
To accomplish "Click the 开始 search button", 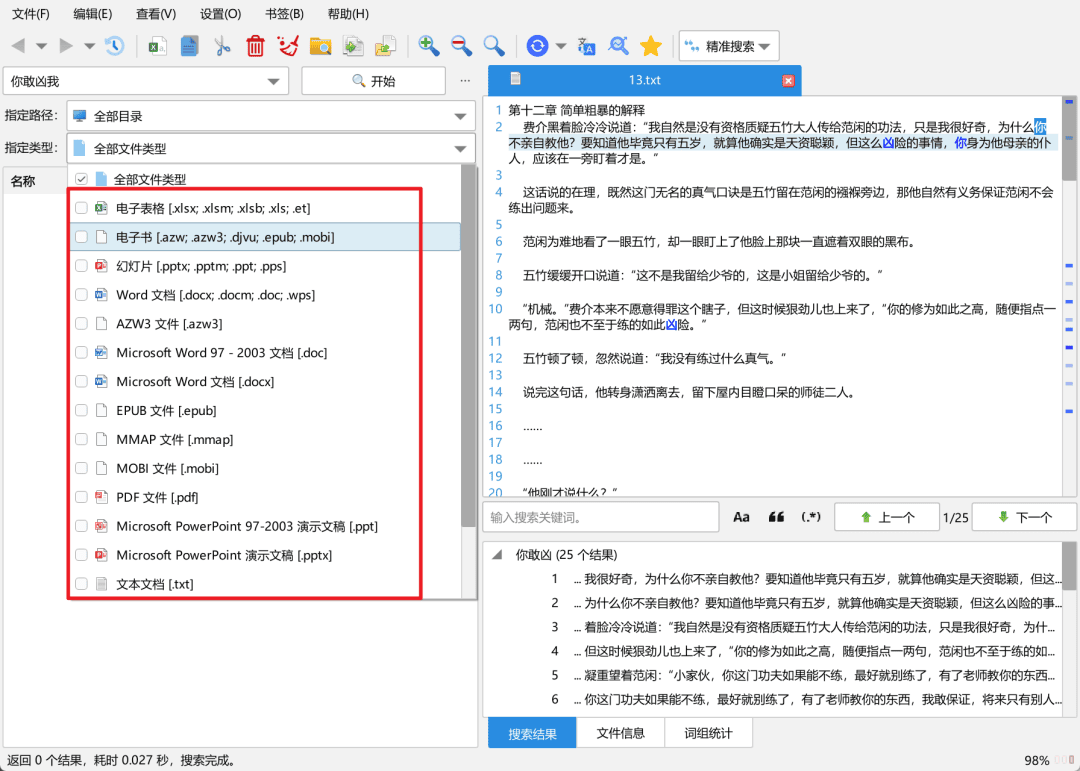I will click(373, 81).
